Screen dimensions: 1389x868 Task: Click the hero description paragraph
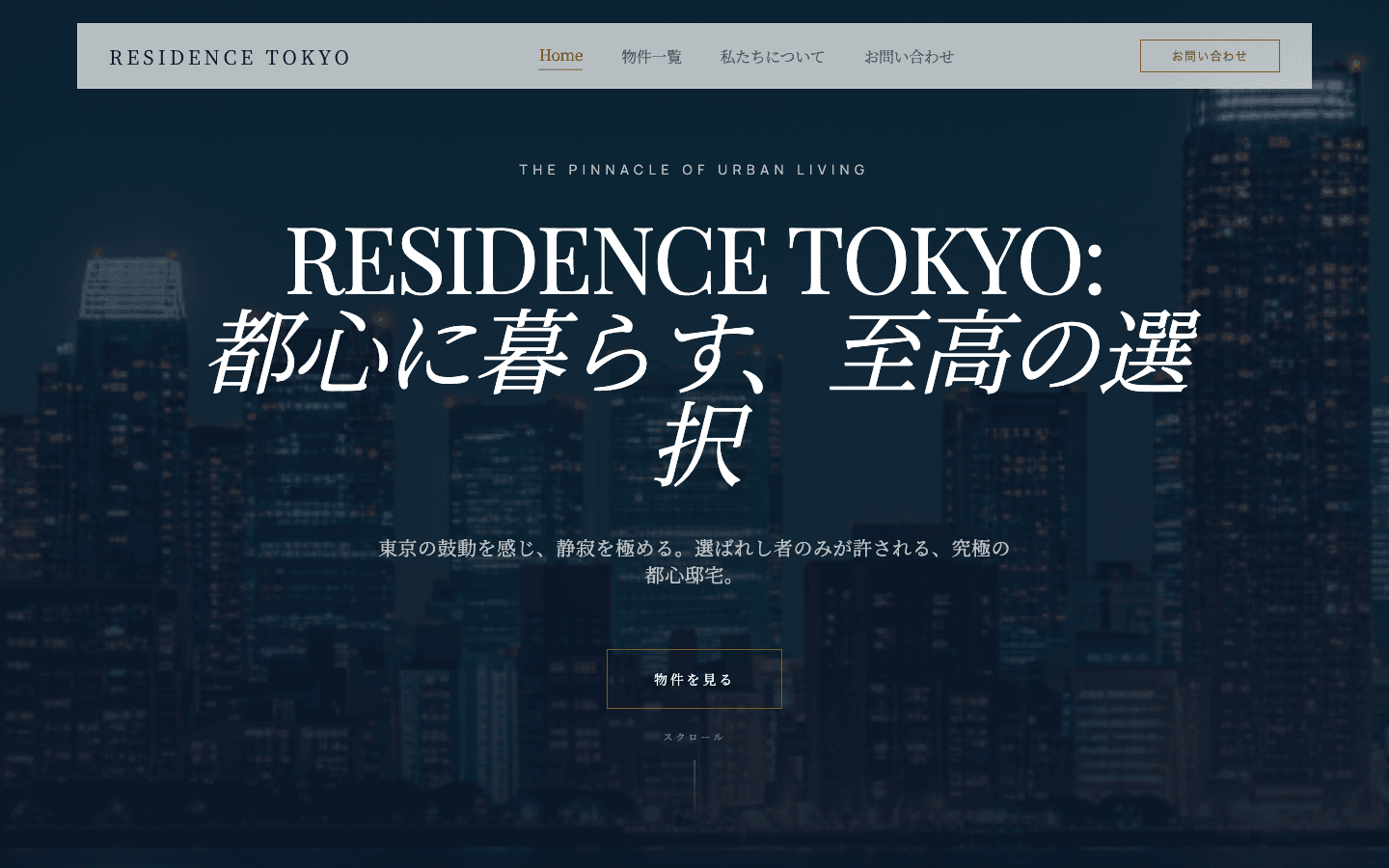pyautogui.click(x=694, y=564)
